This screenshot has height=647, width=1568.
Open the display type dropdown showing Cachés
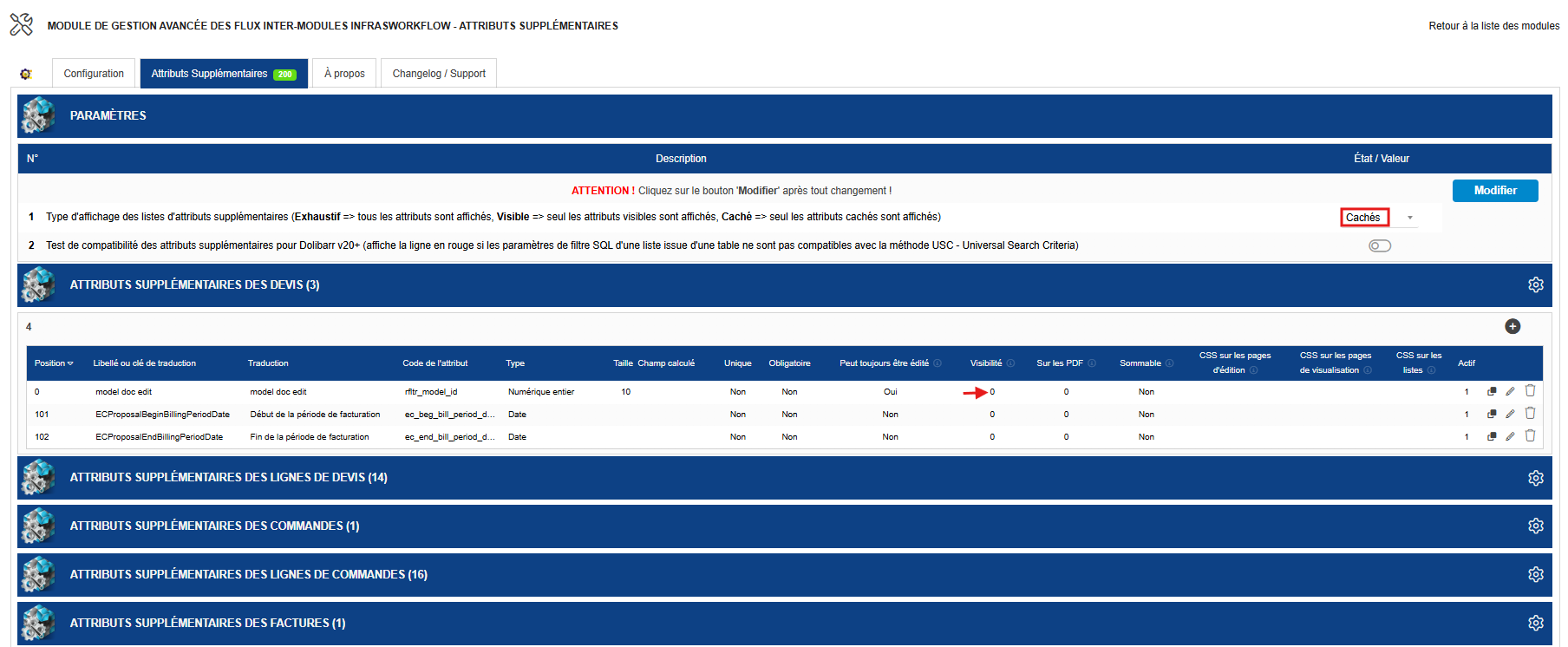(x=1379, y=217)
